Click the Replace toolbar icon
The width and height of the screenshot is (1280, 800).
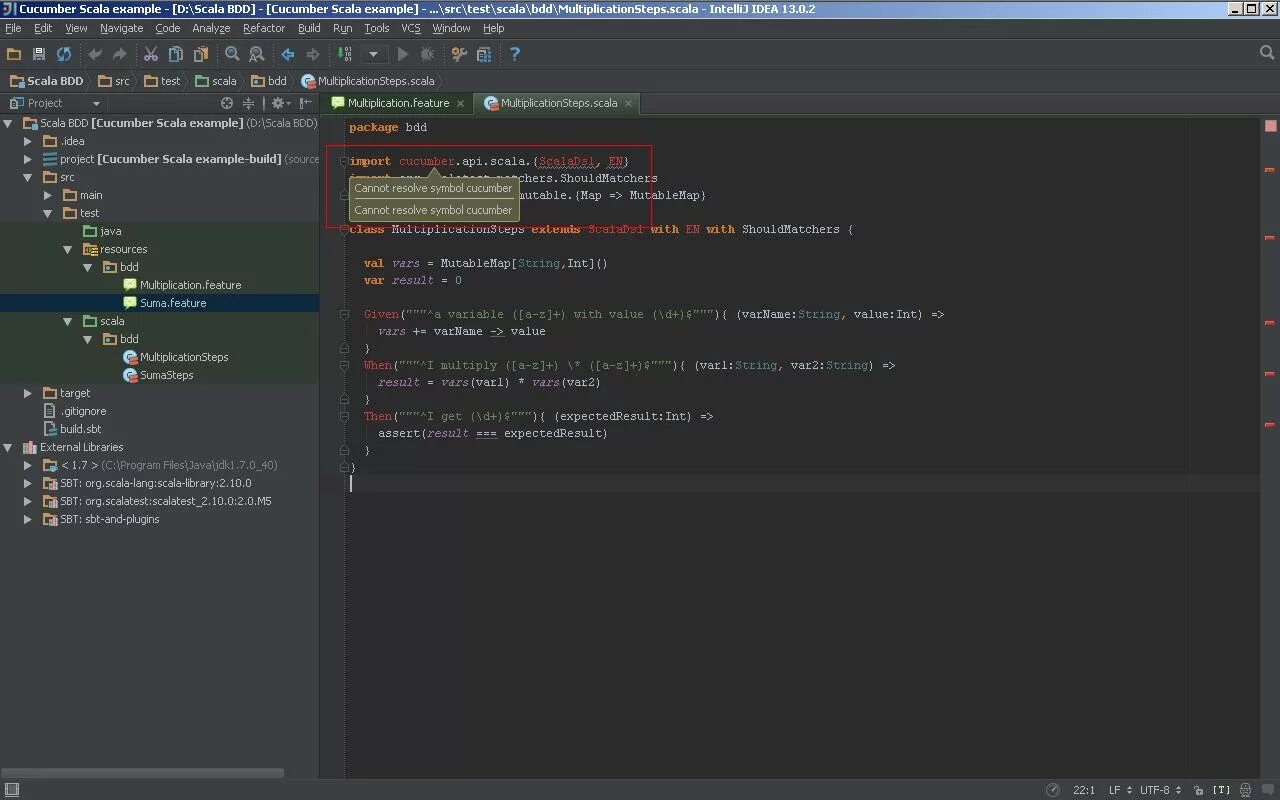[x=257, y=54]
